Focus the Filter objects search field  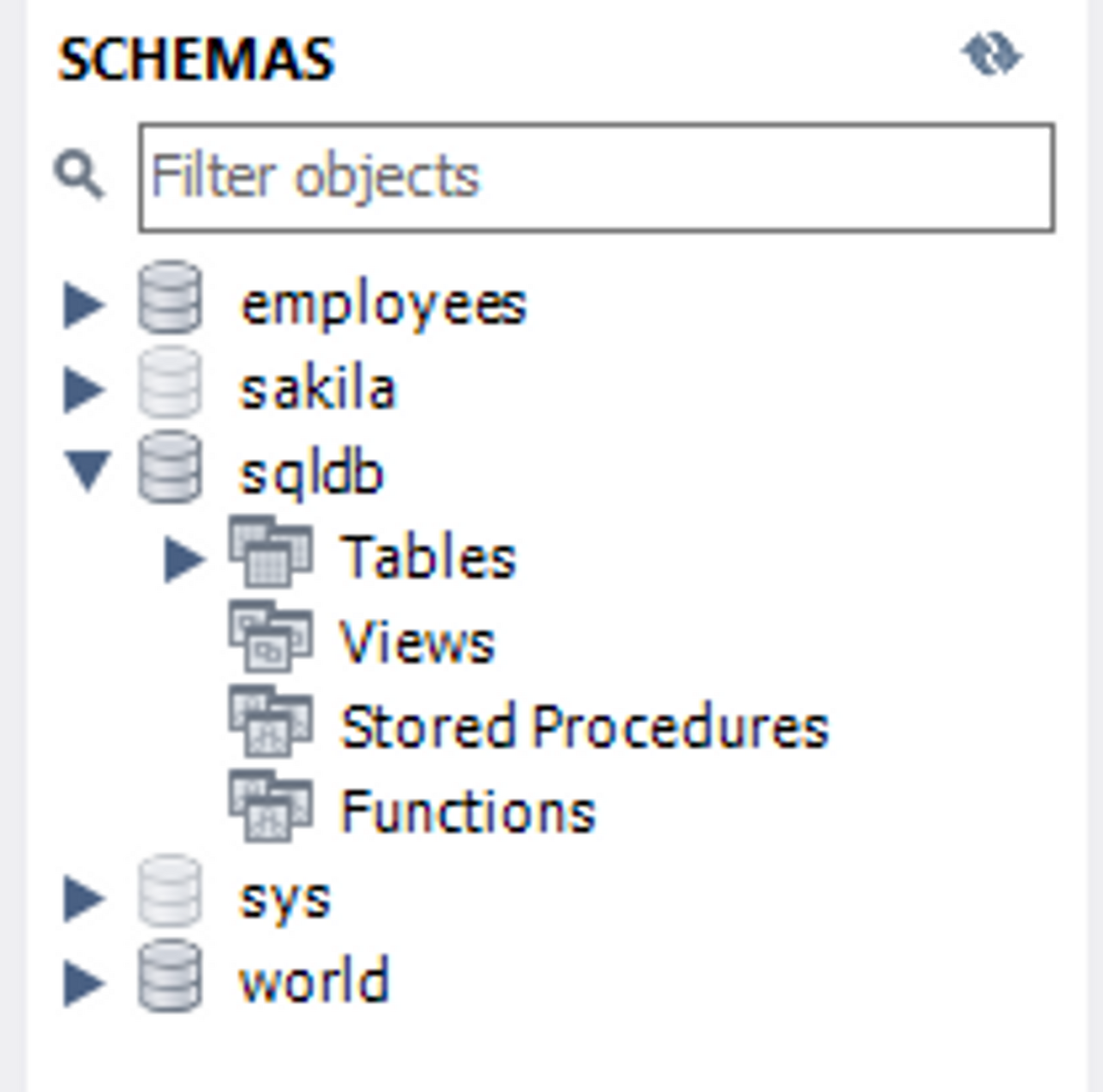pyautogui.click(x=595, y=178)
